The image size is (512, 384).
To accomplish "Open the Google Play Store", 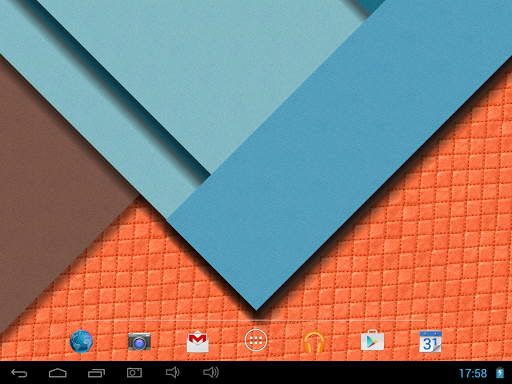I will (x=372, y=340).
